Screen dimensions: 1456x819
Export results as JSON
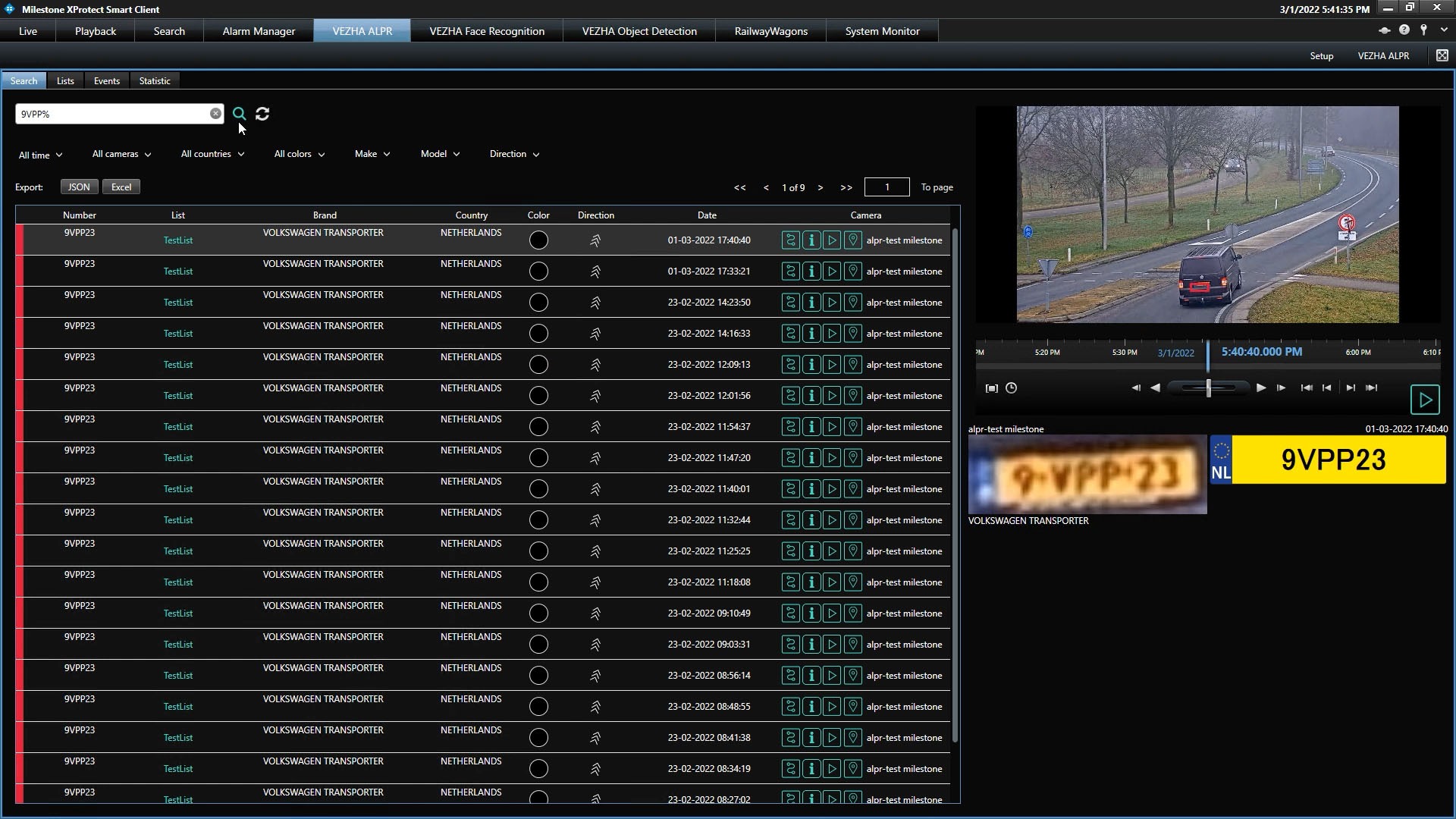click(79, 187)
